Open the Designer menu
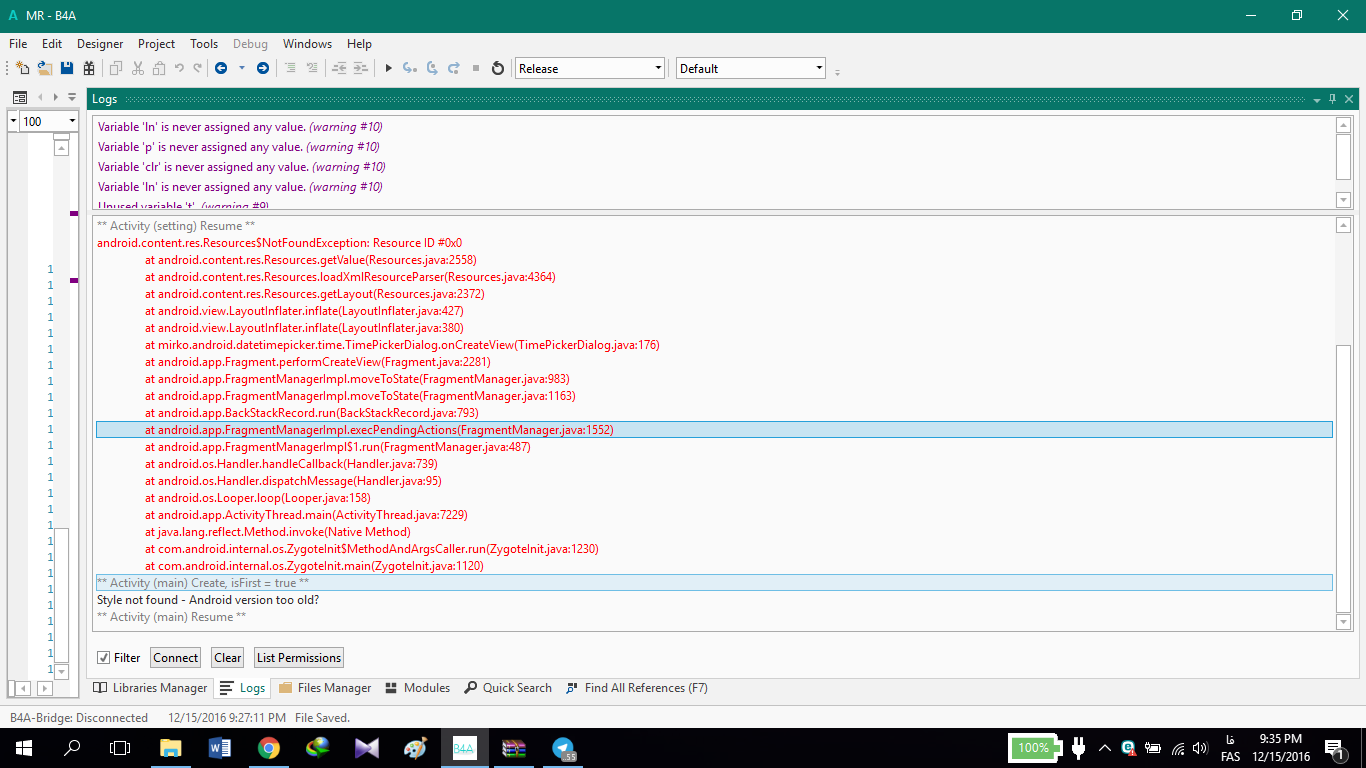Image resolution: width=1366 pixels, height=768 pixels. (100, 44)
